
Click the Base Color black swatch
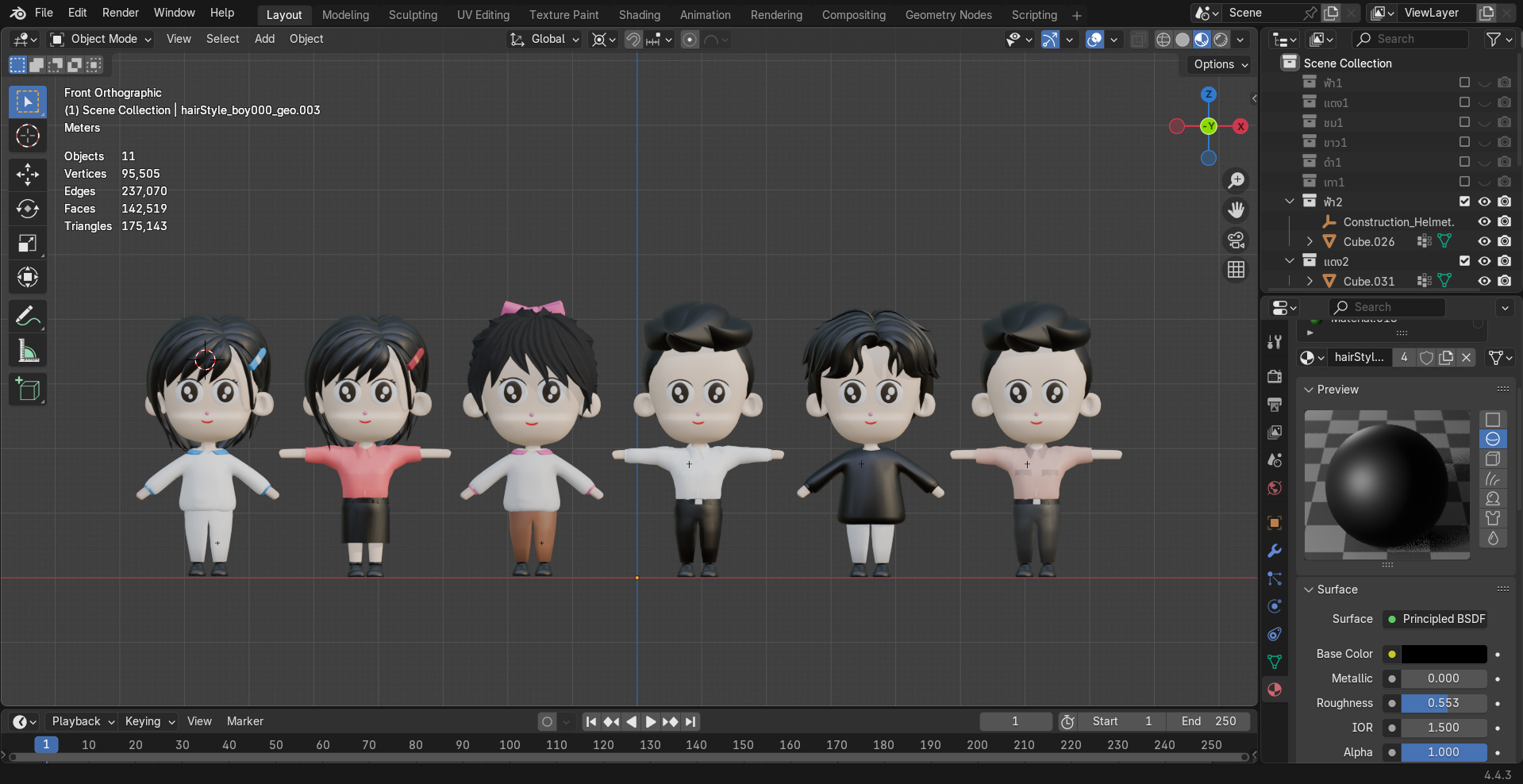click(x=1444, y=654)
